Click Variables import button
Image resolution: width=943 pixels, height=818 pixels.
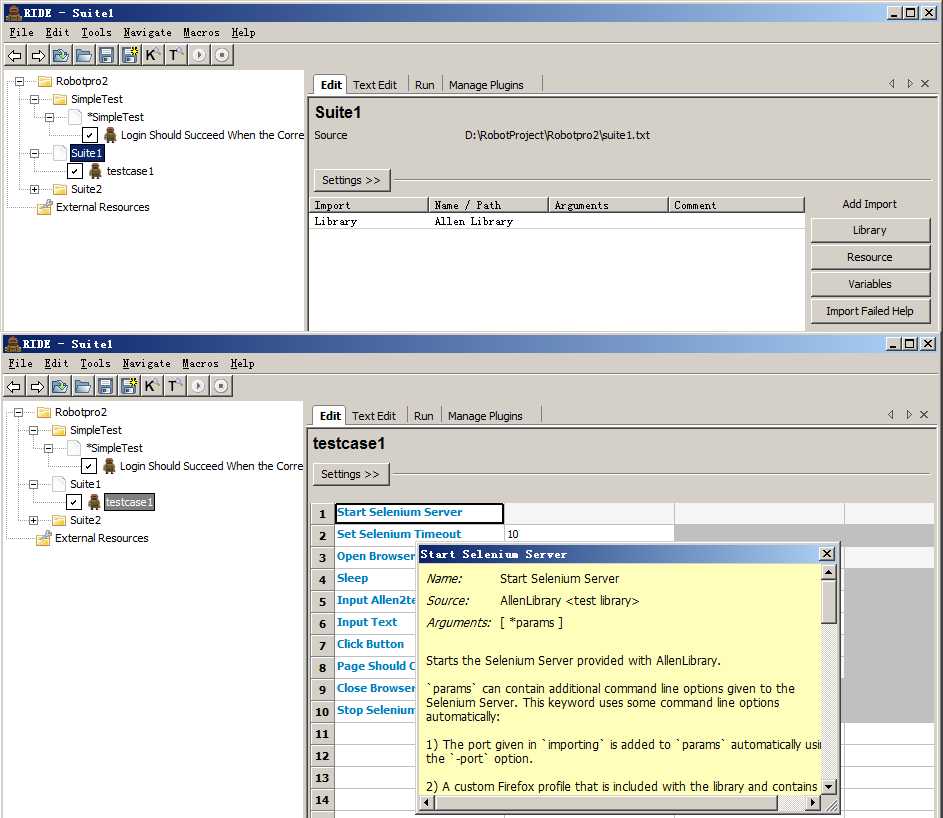click(x=870, y=284)
